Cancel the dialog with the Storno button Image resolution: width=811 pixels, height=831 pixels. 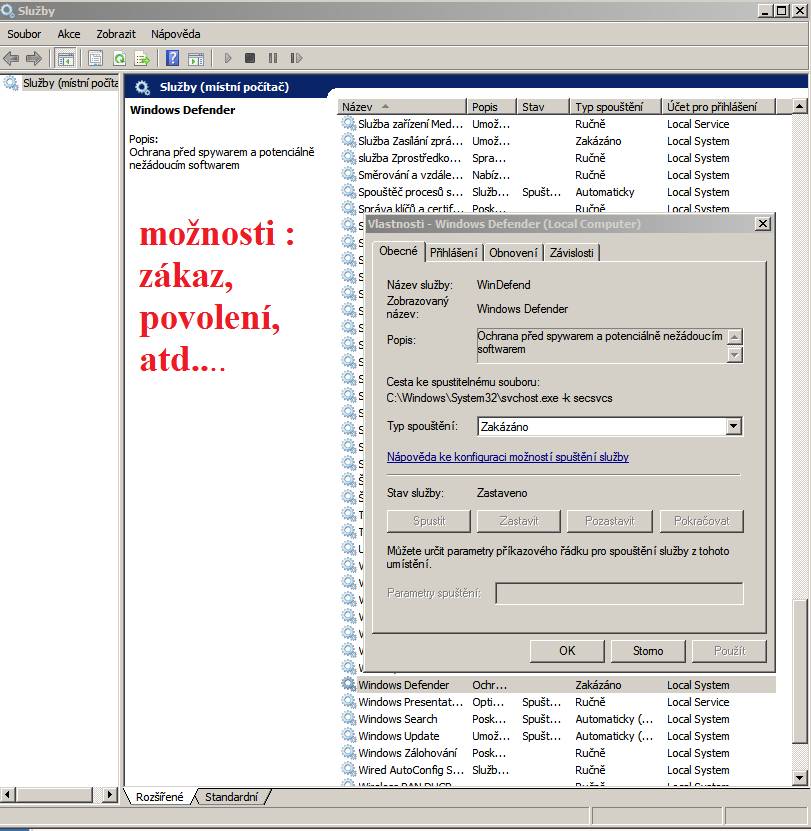[648, 651]
